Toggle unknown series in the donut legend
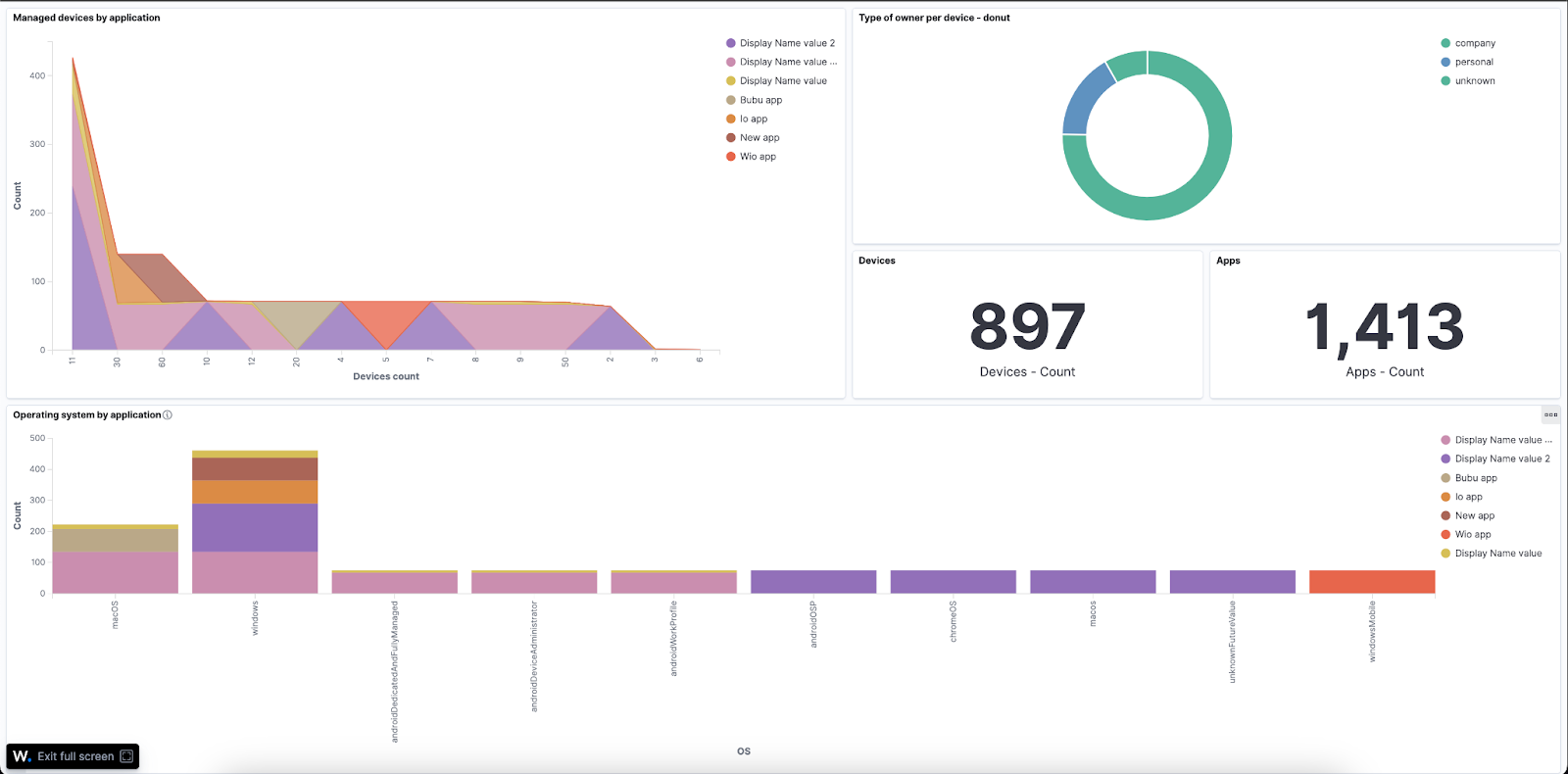 point(1475,81)
